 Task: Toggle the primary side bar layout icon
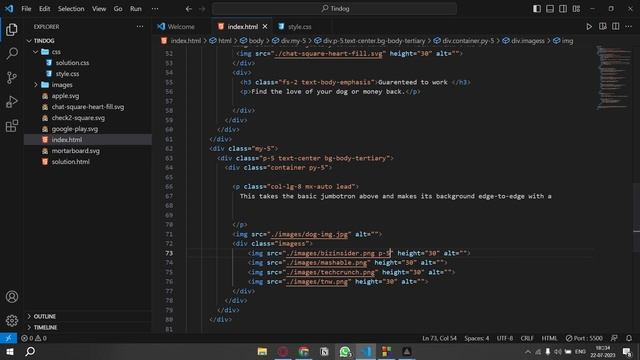coord(537,9)
